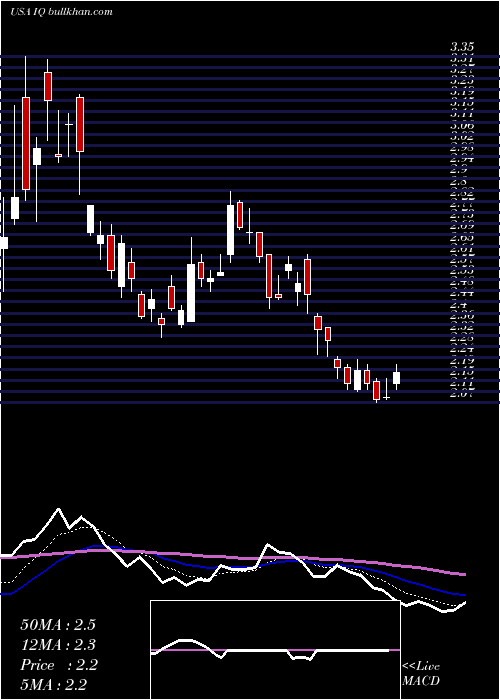
Task: Click the tallest red candlestick near the top left
Action: coord(26,143)
